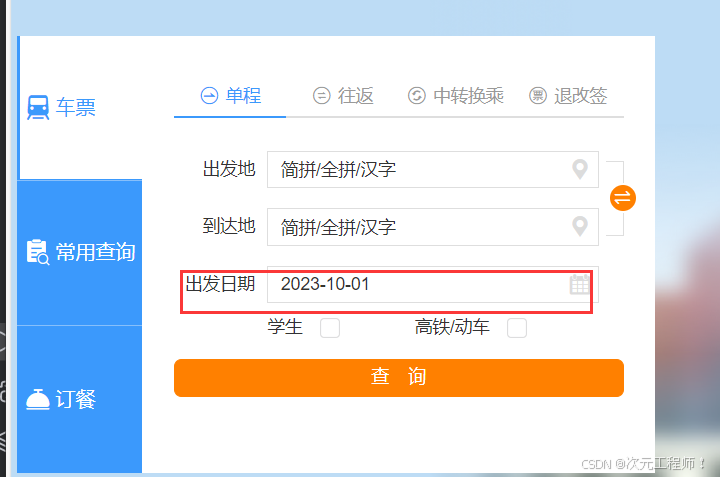Click the round-trip icon next to 往返
Image resolution: width=720 pixels, height=477 pixels.
coord(321,95)
